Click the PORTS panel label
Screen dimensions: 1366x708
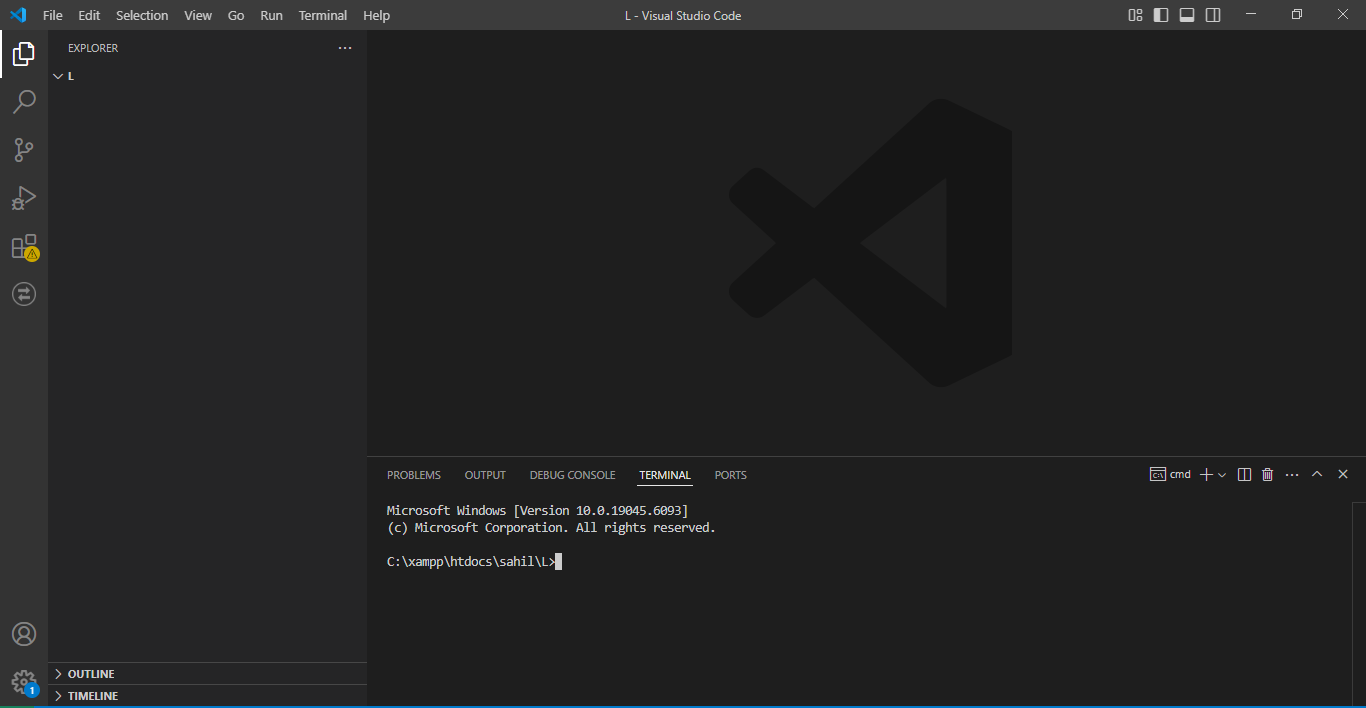point(730,474)
